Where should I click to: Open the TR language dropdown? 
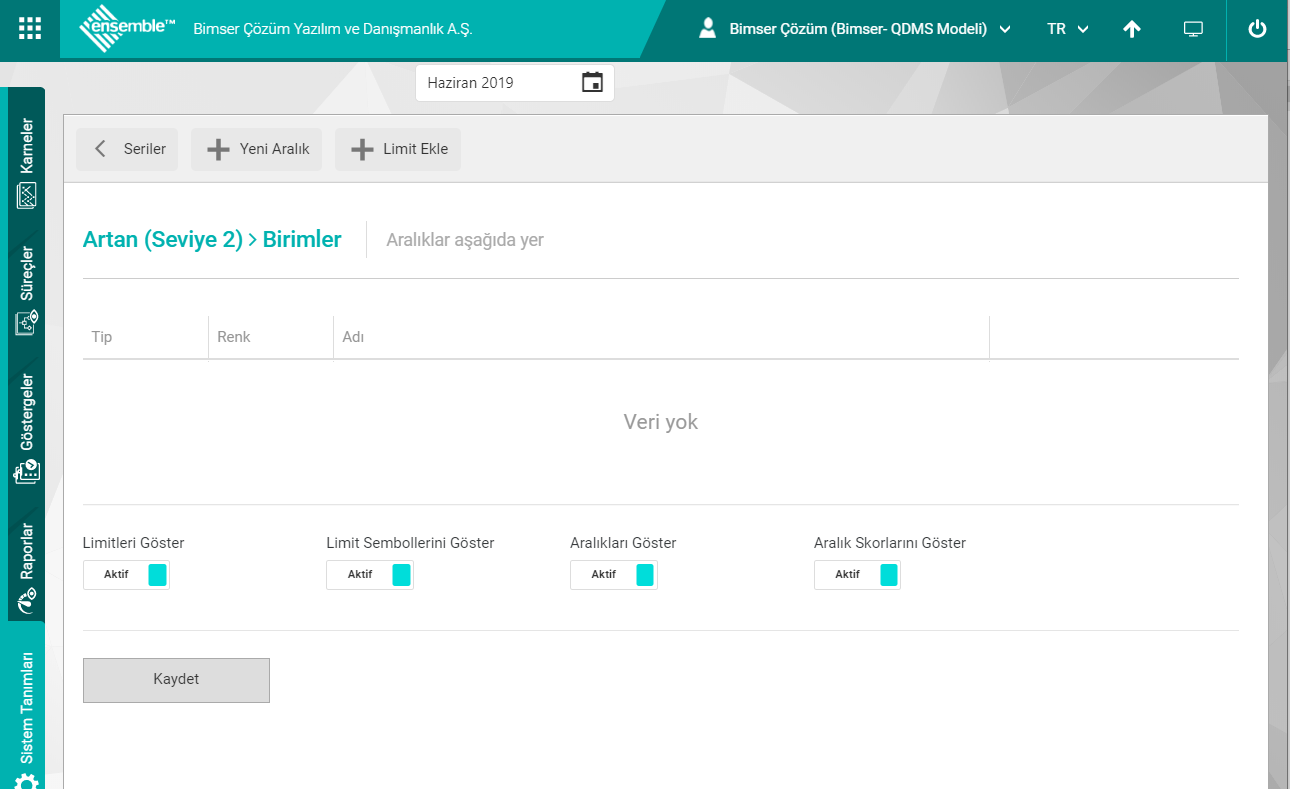point(1067,29)
